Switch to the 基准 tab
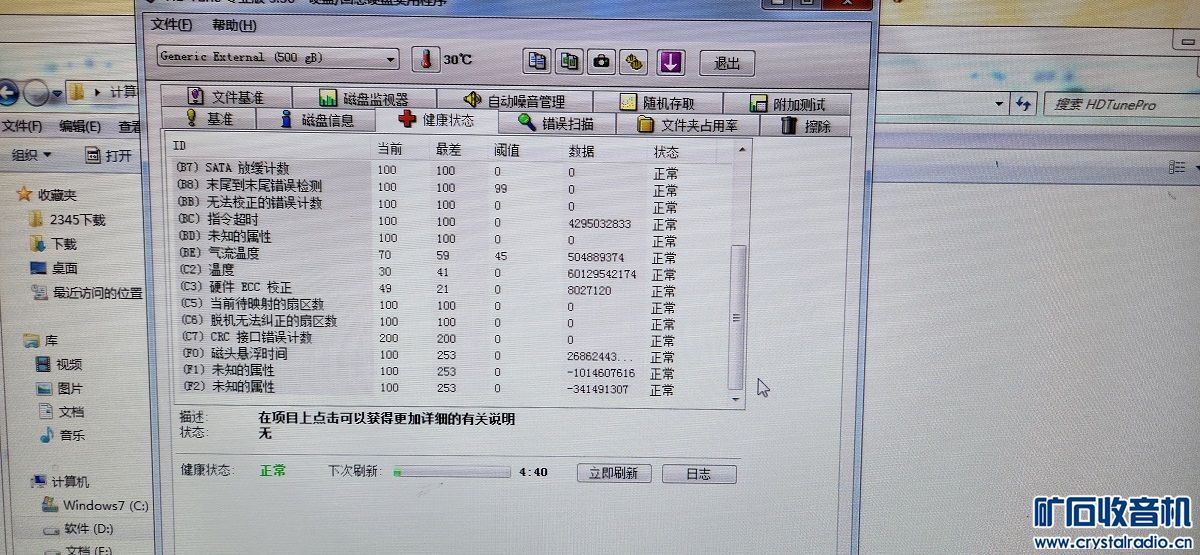The width and height of the screenshot is (1200, 555). 208,119
